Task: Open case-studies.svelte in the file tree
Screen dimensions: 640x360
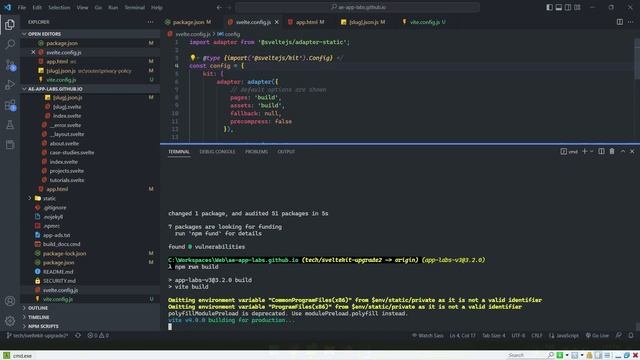Action: click(71, 152)
